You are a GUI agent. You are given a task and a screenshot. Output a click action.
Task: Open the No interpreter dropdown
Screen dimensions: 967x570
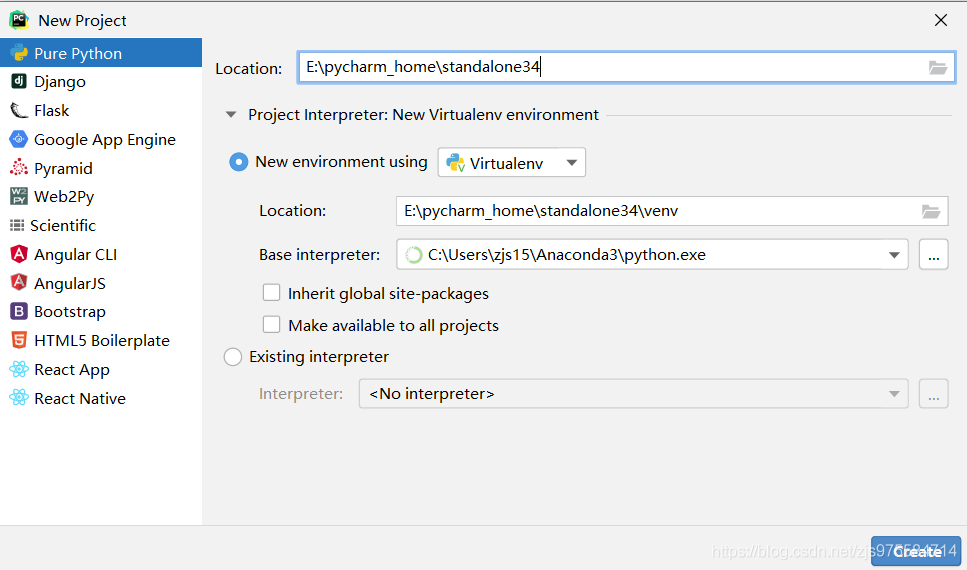tap(633, 394)
